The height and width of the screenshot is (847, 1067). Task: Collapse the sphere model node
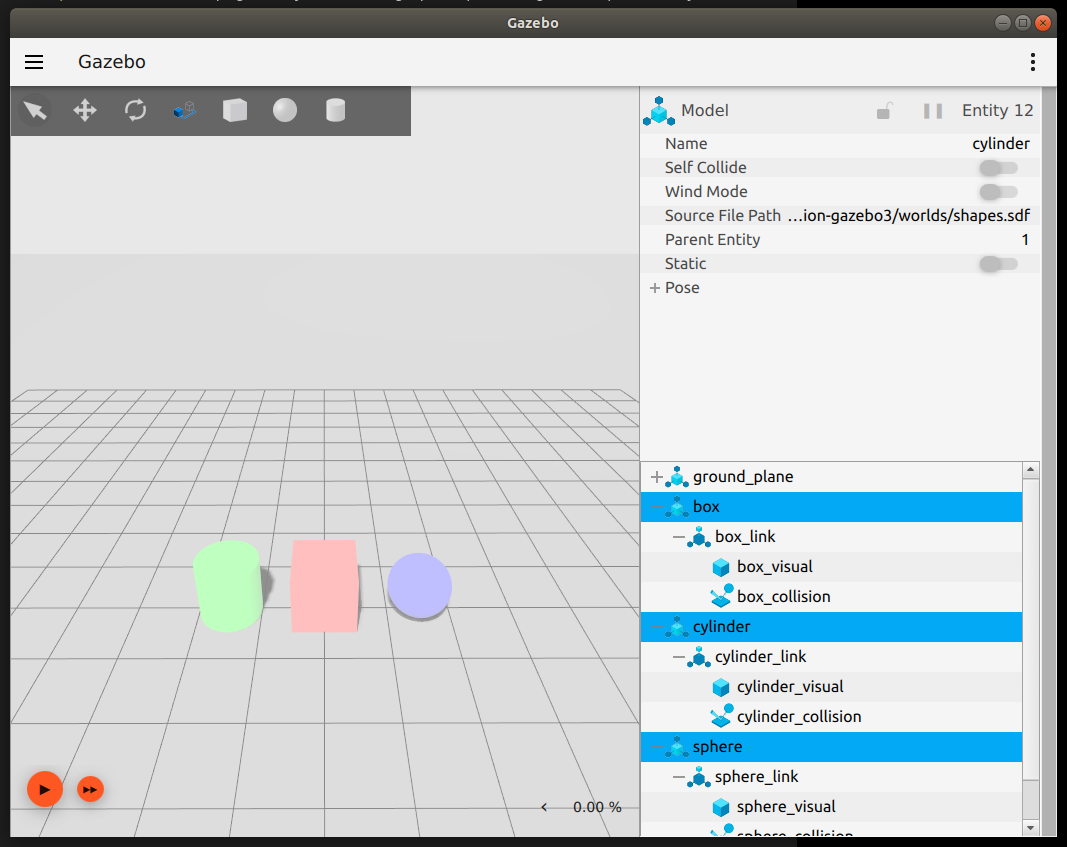click(657, 747)
